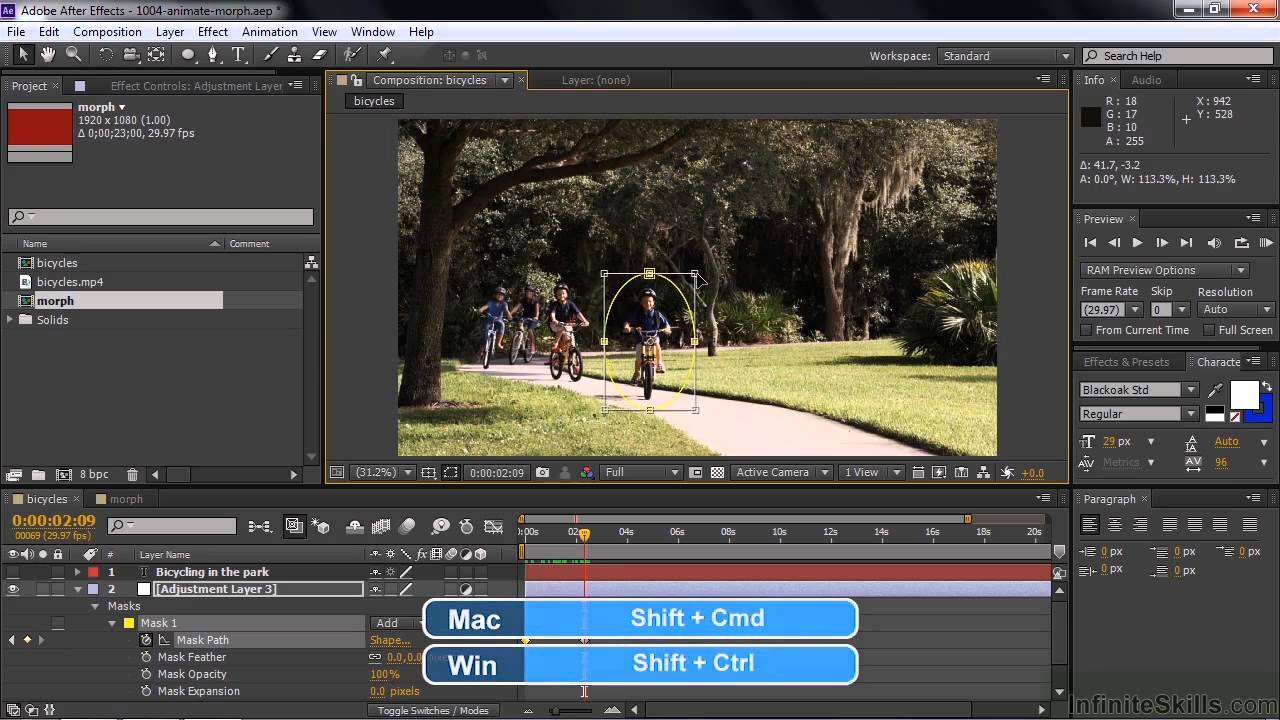Viewport: 1280px width, 720px height.
Task: Enable Full Screen preview checkbox
Action: pos(1209,330)
